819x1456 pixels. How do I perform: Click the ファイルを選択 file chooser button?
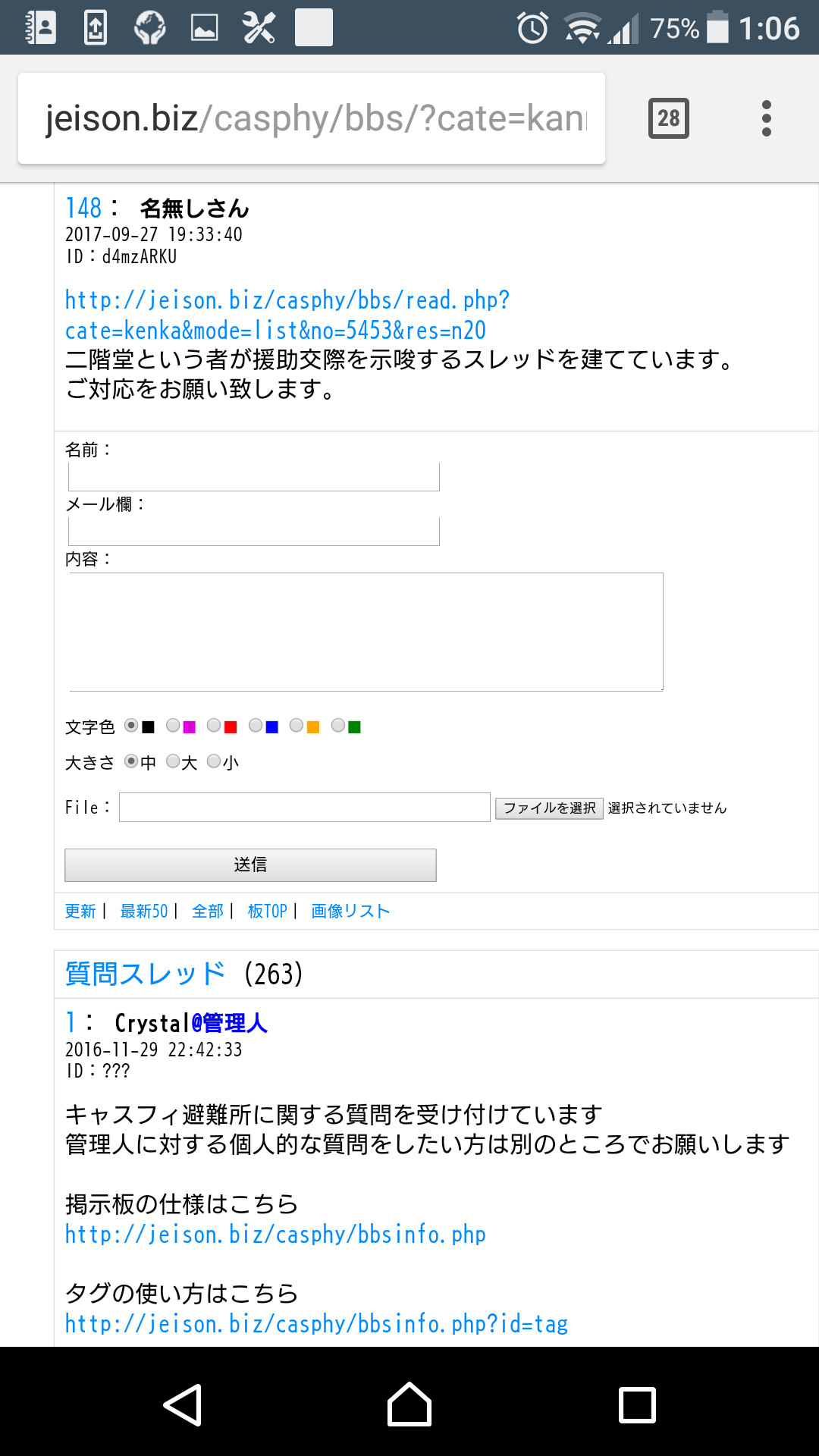pos(549,808)
